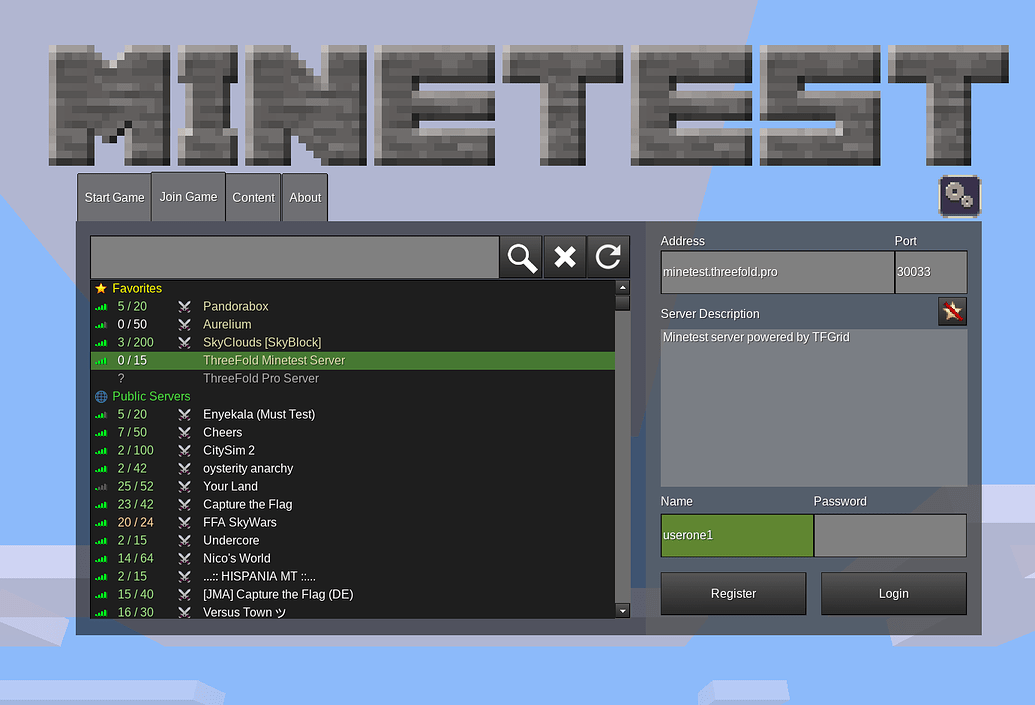Open settings via the gear icon
Screen dimensions: 1035x705
tap(959, 195)
